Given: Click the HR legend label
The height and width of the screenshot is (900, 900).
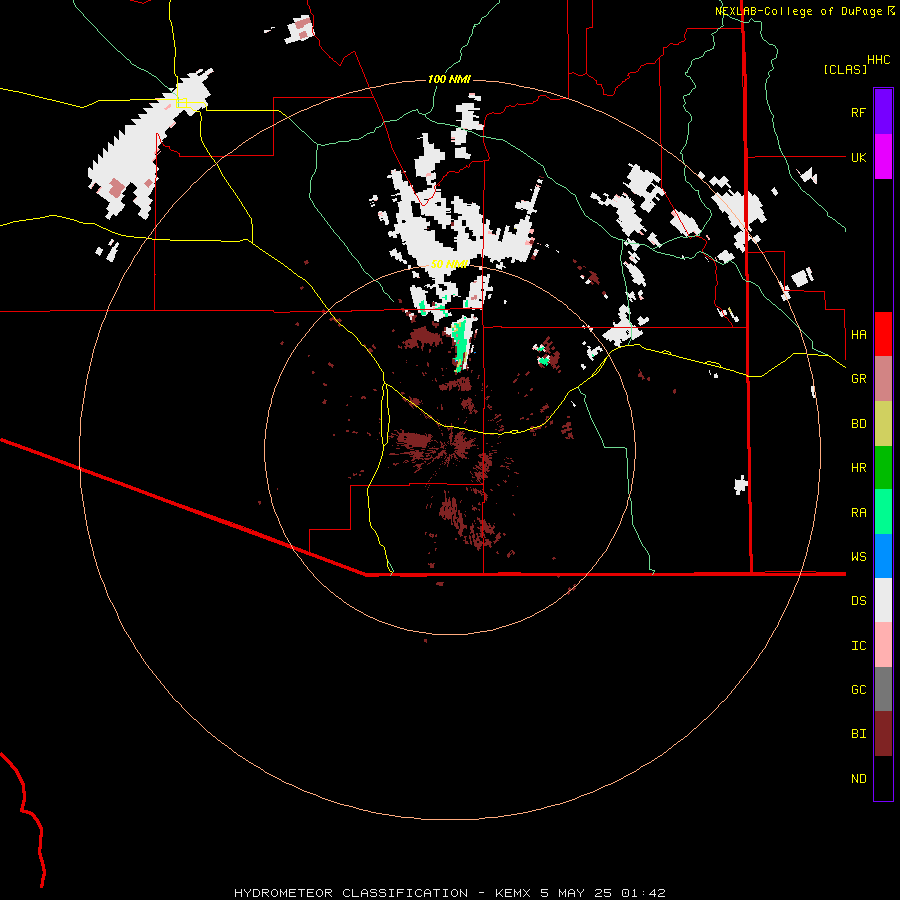Looking at the screenshot, I should [x=858, y=467].
